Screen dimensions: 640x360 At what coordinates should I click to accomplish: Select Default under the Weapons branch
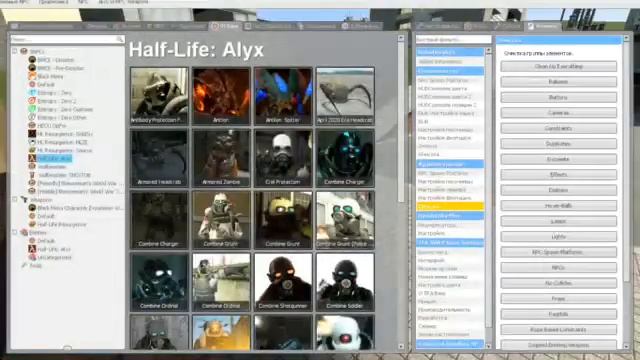tap(46, 216)
